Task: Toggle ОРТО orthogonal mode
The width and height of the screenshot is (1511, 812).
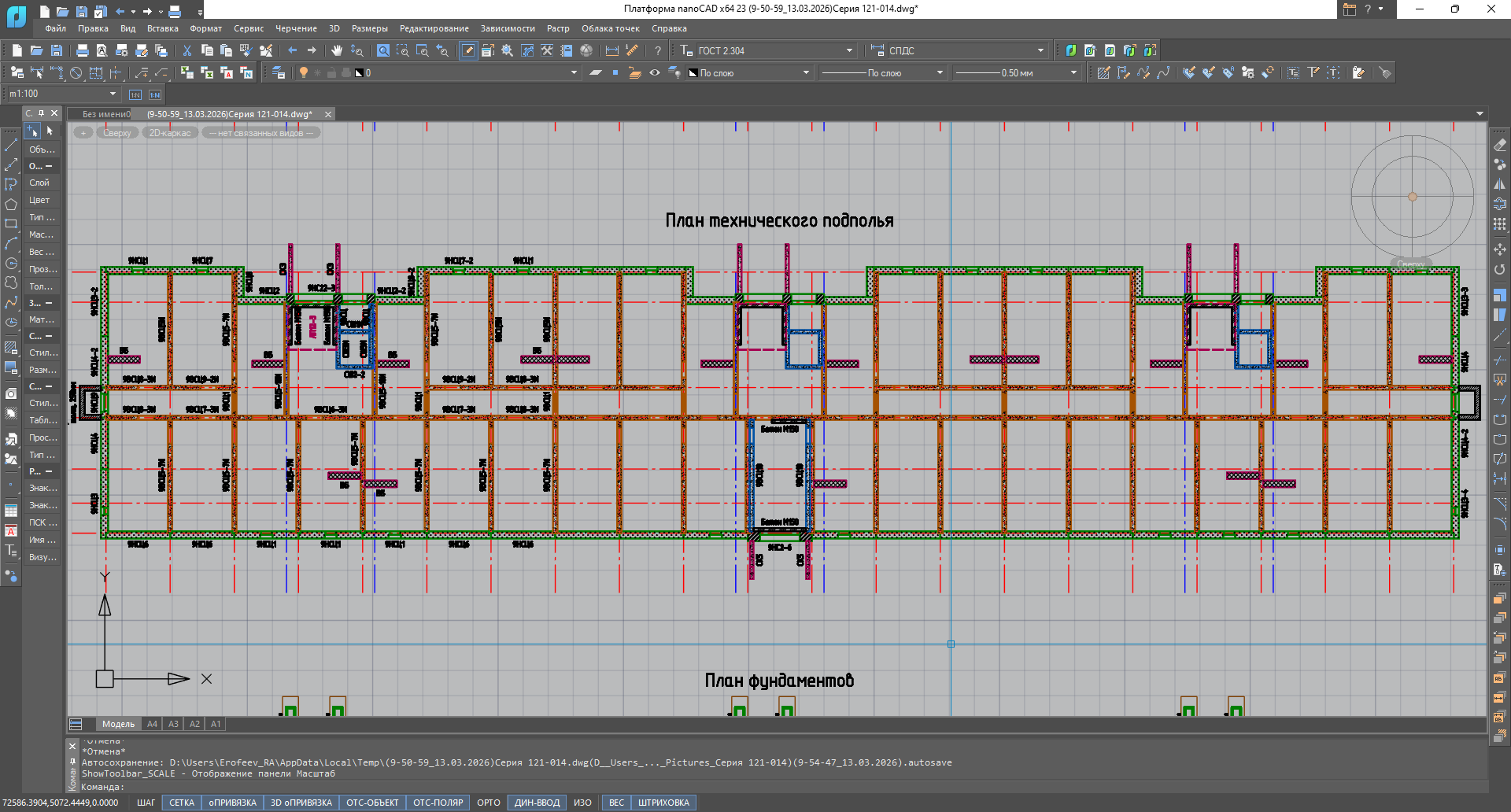Action: point(489,803)
